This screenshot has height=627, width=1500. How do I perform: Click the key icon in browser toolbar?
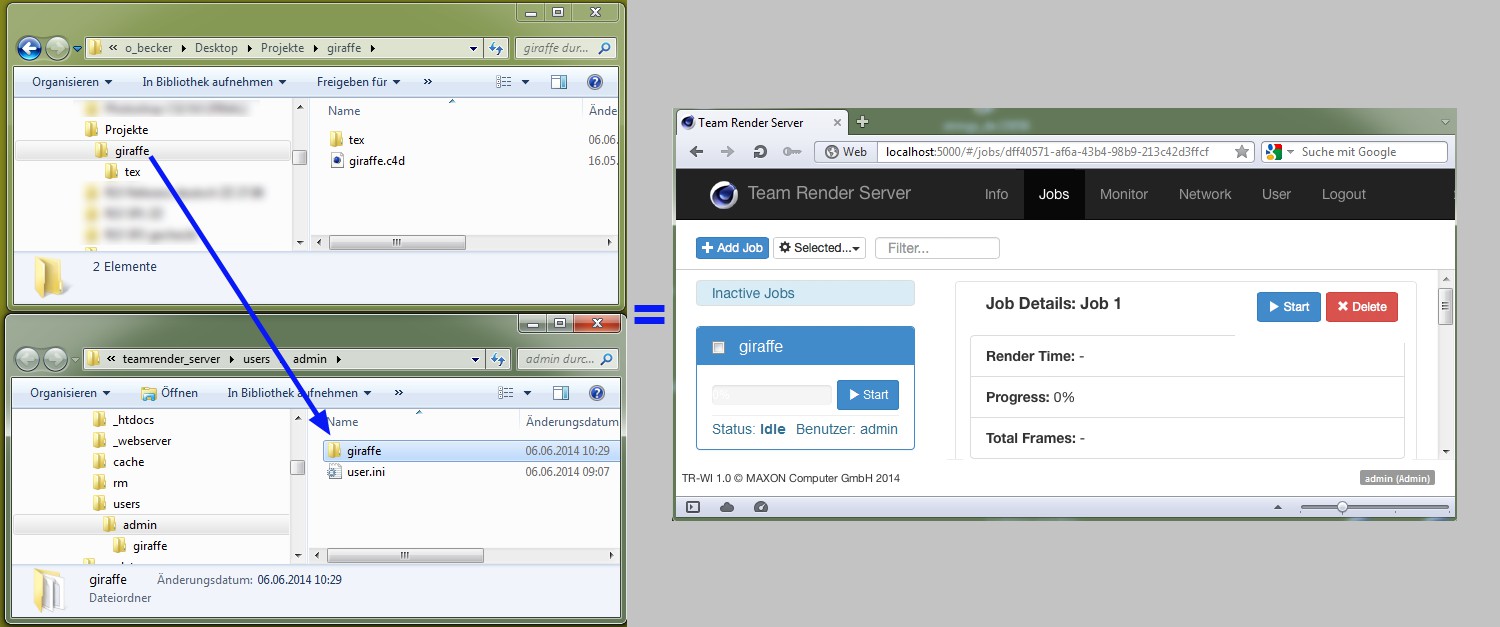[x=791, y=152]
